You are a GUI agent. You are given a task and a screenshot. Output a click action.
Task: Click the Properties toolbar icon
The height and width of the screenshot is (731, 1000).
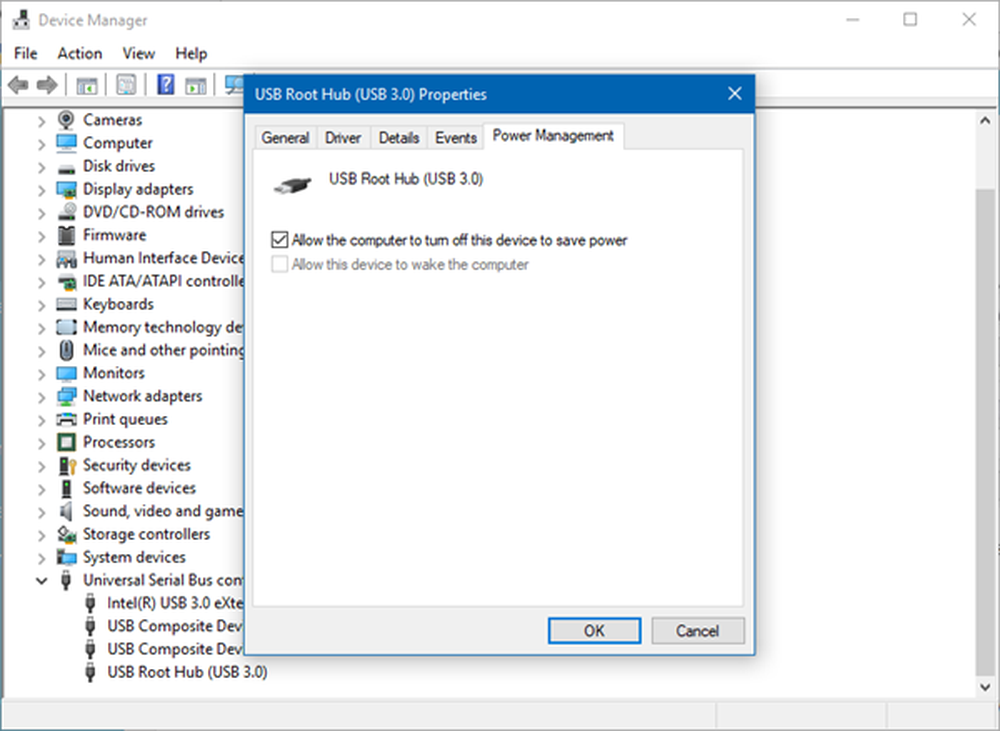[x=126, y=85]
